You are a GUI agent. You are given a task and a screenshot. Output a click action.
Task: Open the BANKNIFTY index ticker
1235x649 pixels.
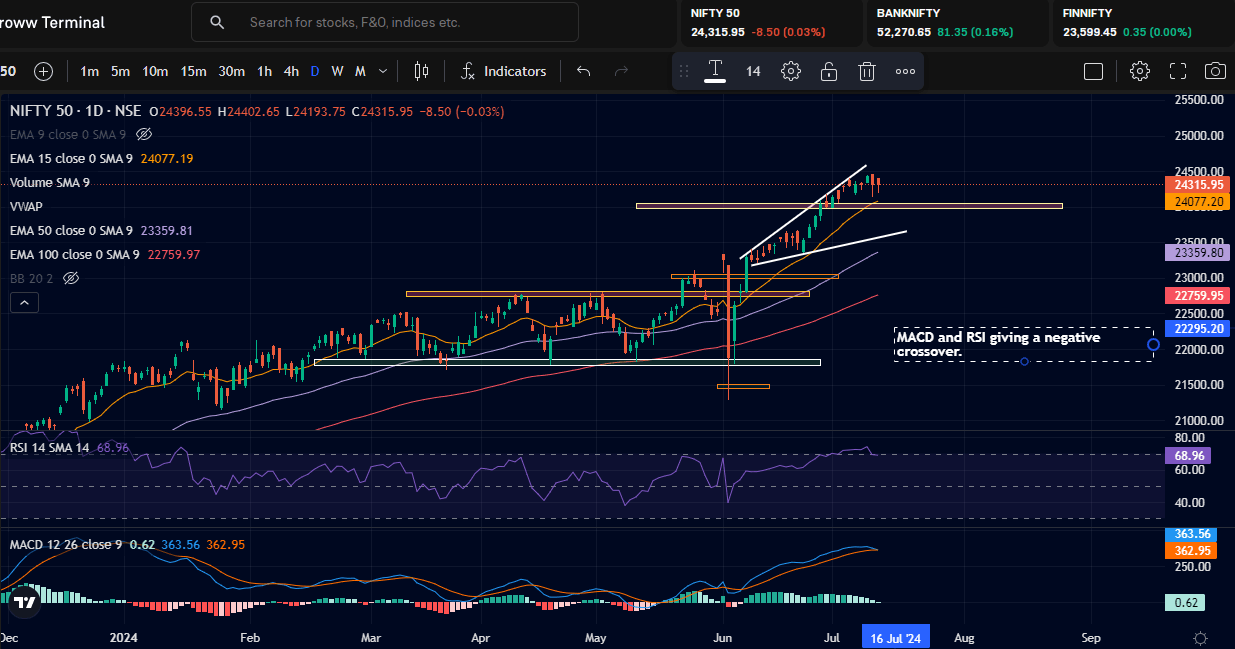[x=958, y=22]
